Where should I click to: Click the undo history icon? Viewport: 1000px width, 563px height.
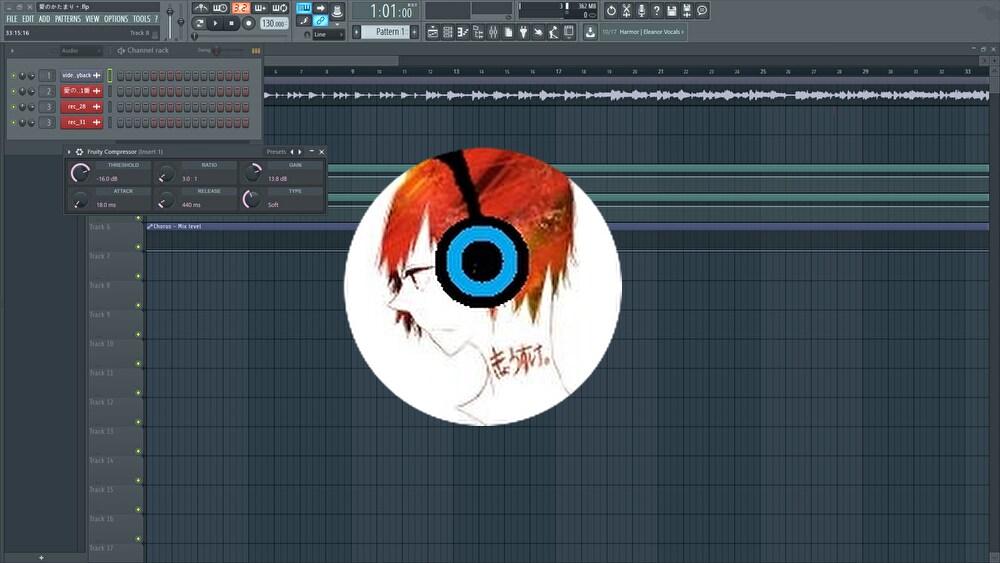click(x=611, y=10)
